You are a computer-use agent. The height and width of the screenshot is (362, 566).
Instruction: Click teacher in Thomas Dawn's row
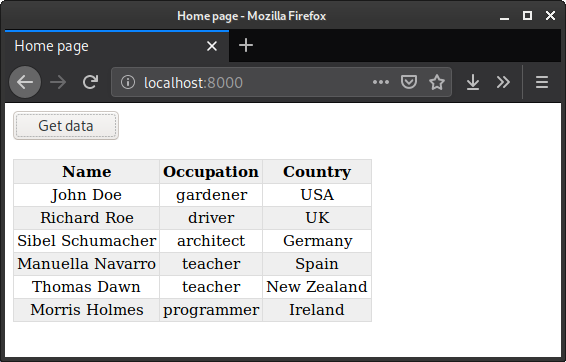pos(211,287)
